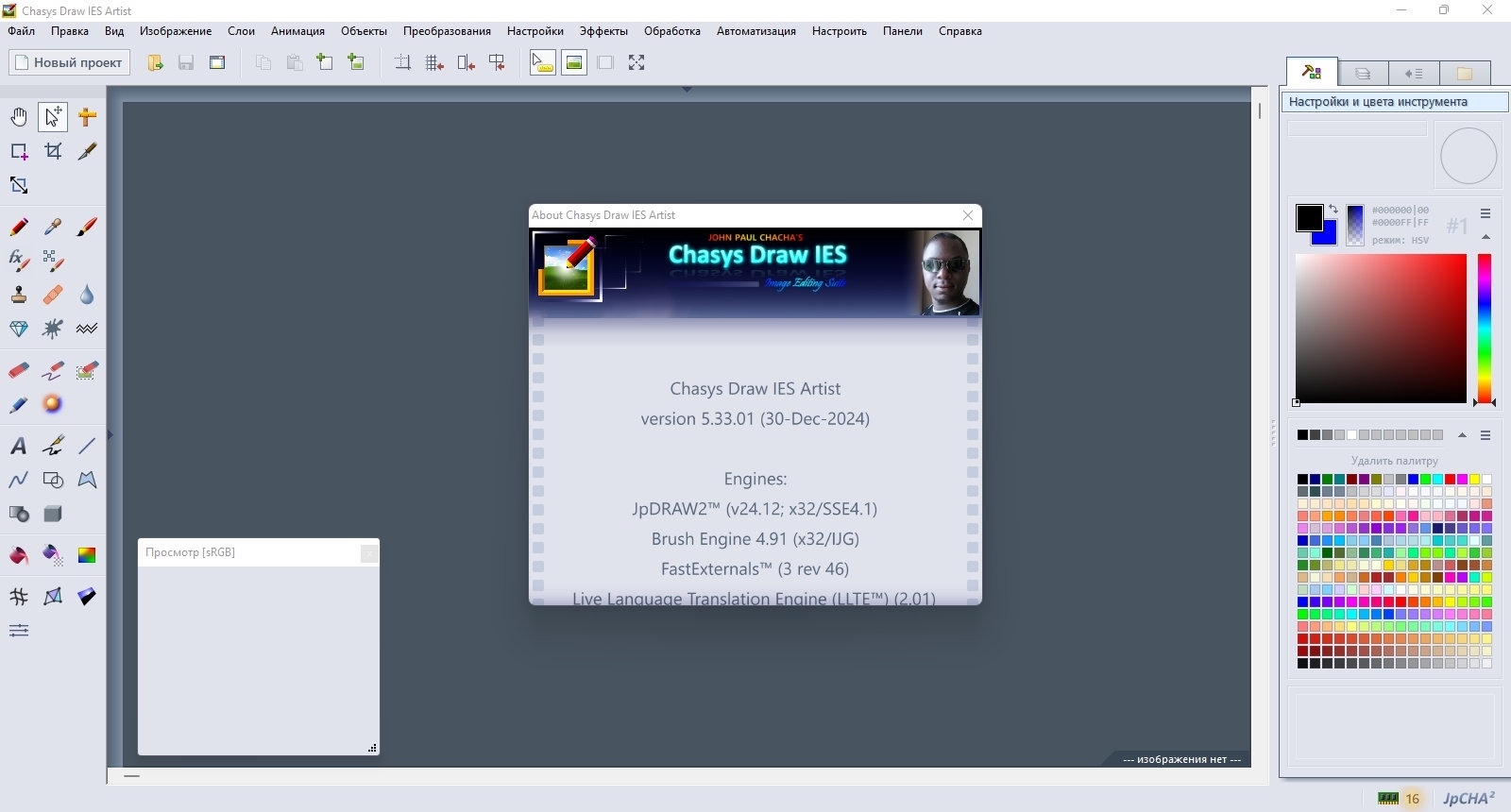Image resolution: width=1511 pixels, height=812 pixels.
Task: Select the hand pan tool
Action: point(19,117)
